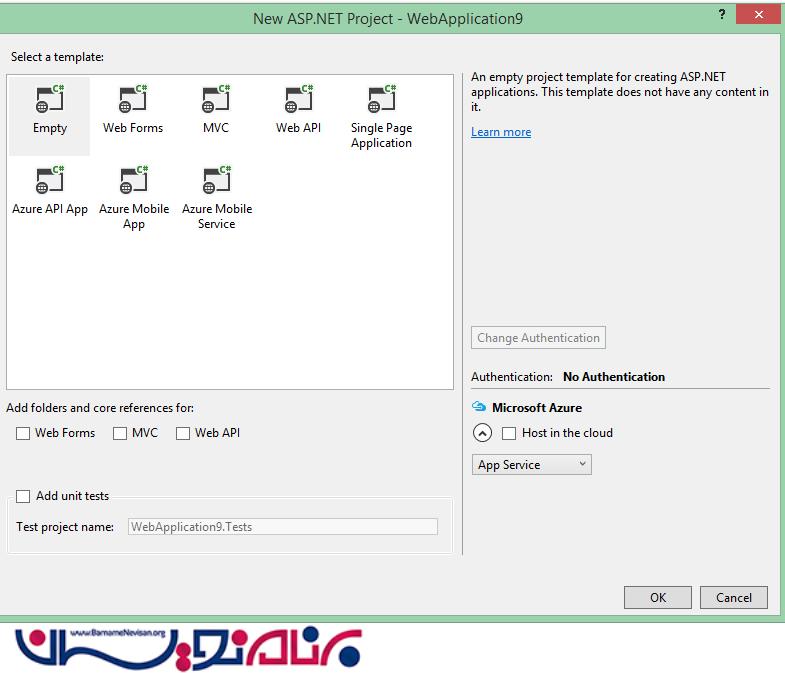Screen dimensions: 785x673
Task: Pick the Azure Mobile App template
Action: point(134,197)
